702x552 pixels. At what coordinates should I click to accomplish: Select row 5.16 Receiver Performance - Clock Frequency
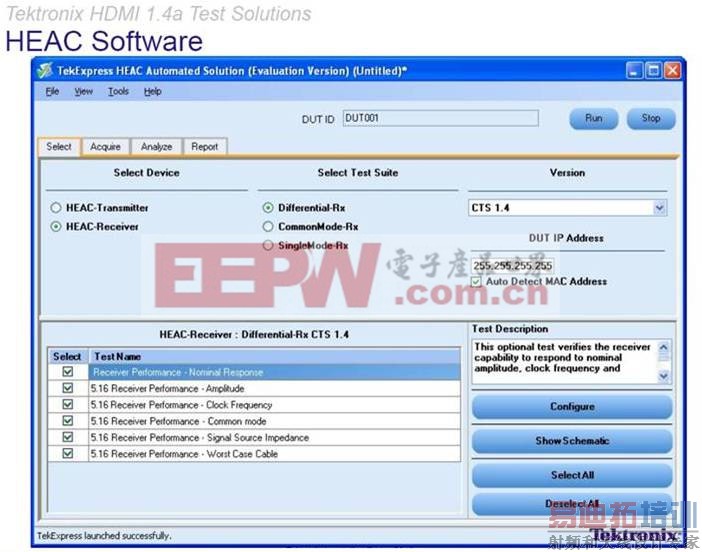(x=274, y=405)
